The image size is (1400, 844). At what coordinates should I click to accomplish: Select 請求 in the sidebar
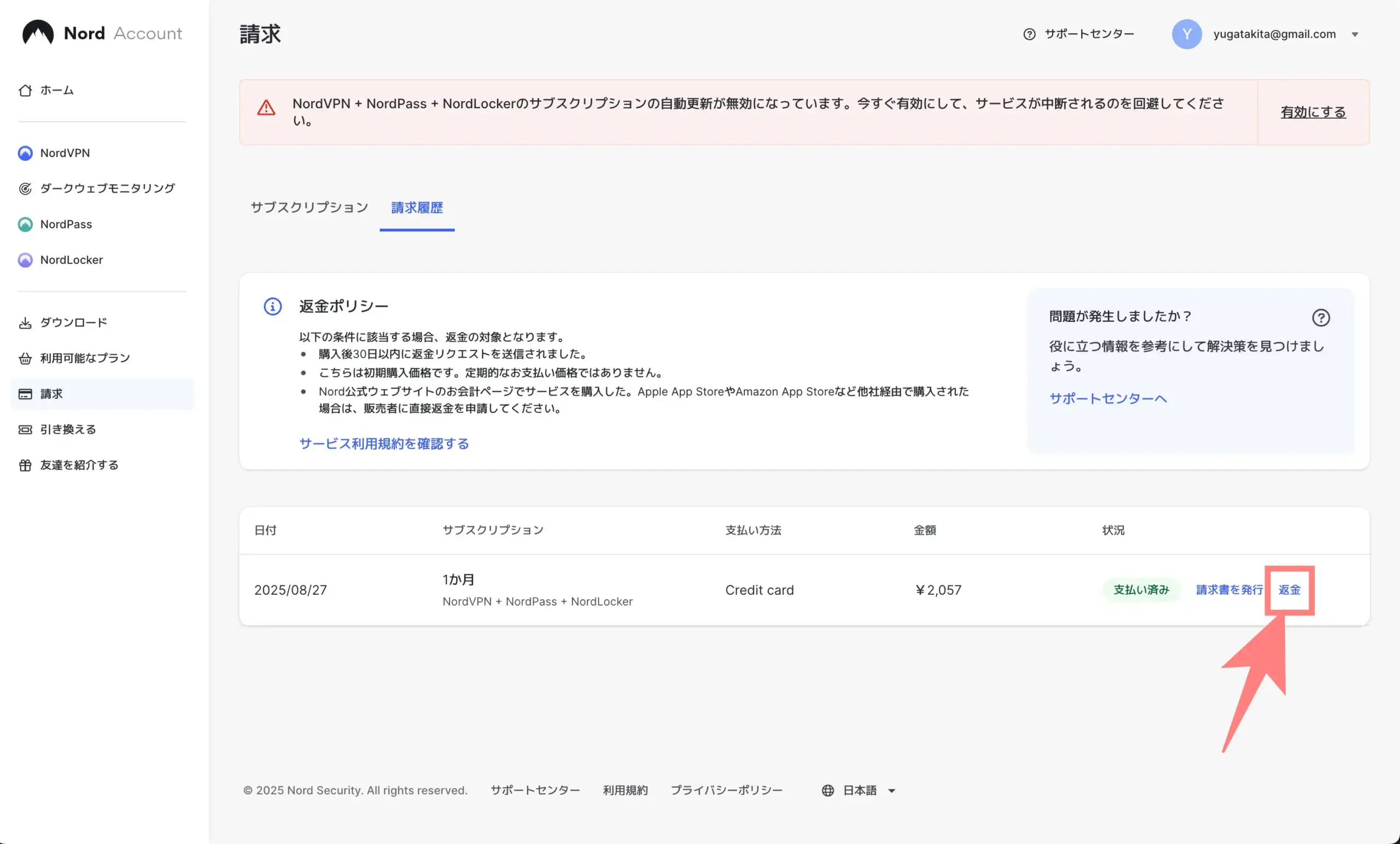(x=102, y=394)
